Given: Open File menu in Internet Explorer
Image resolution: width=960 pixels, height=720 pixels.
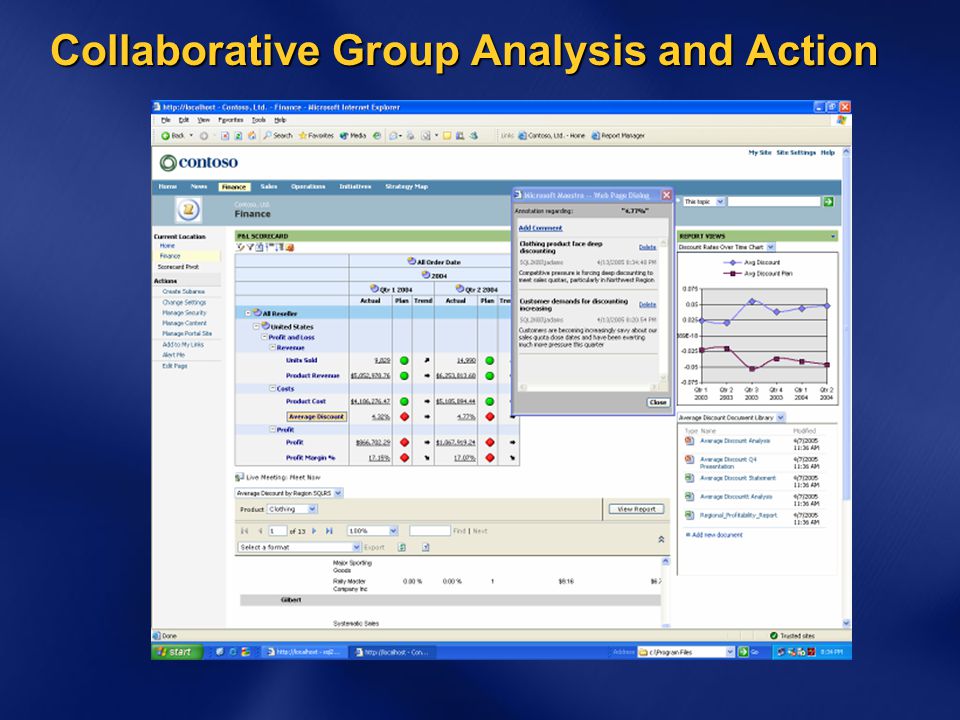Looking at the screenshot, I should point(165,120).
